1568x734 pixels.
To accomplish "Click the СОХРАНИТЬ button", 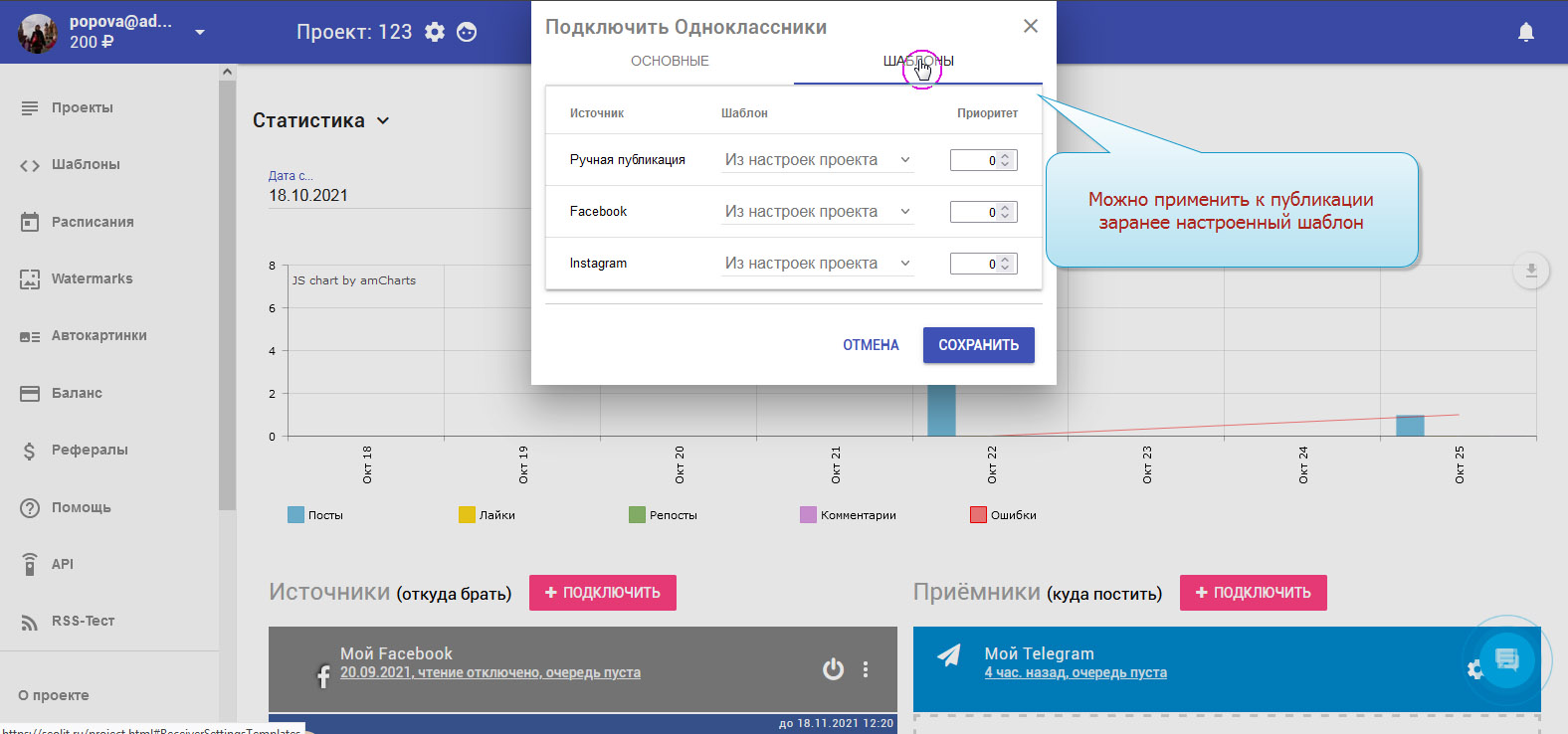I will click(x=978, y=345).
